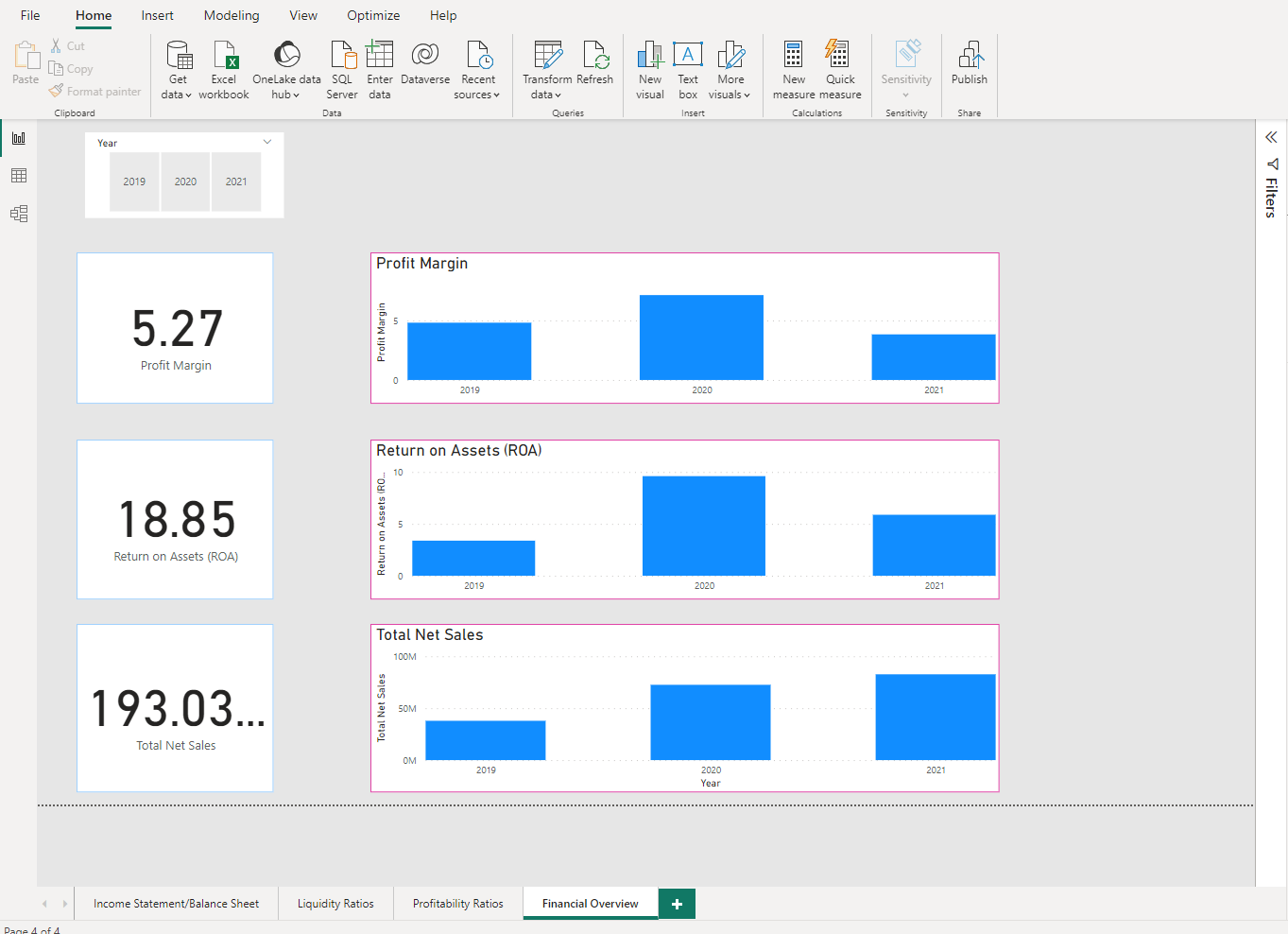Open the Recent sources list
Image resolution: width=1288 pixels, height=934 pixels.
click(478, 69)
